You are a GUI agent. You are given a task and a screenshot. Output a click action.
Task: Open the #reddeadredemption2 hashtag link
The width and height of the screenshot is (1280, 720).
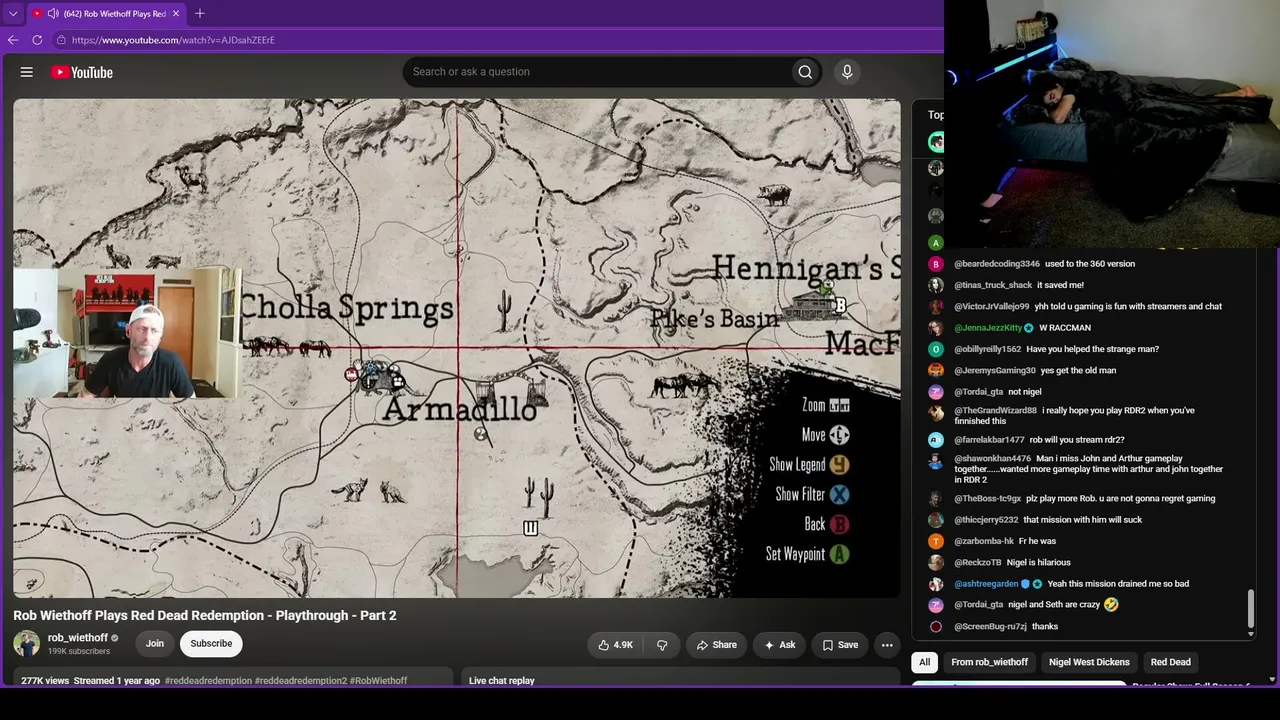(x=301, y=681)
